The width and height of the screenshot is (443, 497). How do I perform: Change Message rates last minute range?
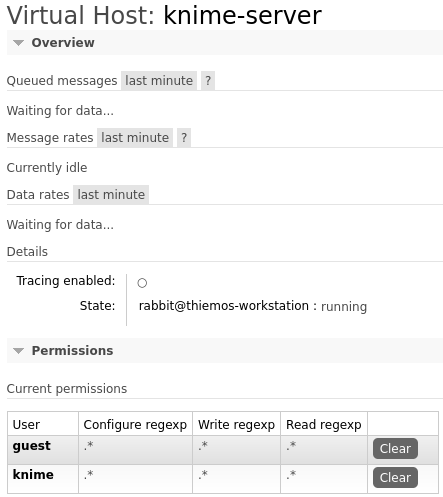135,138
